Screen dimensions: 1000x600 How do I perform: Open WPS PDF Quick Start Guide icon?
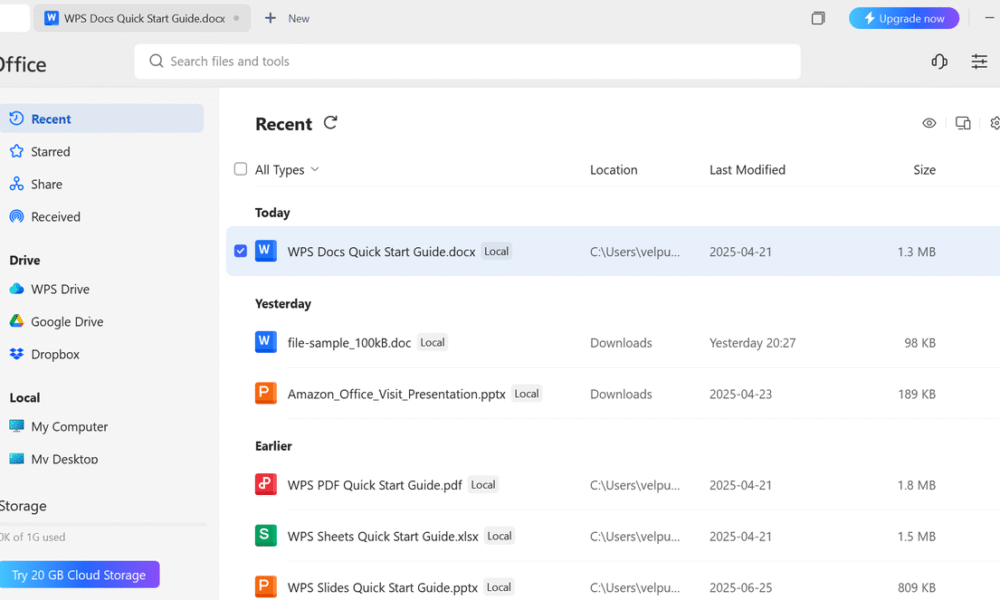pos(265,485)
